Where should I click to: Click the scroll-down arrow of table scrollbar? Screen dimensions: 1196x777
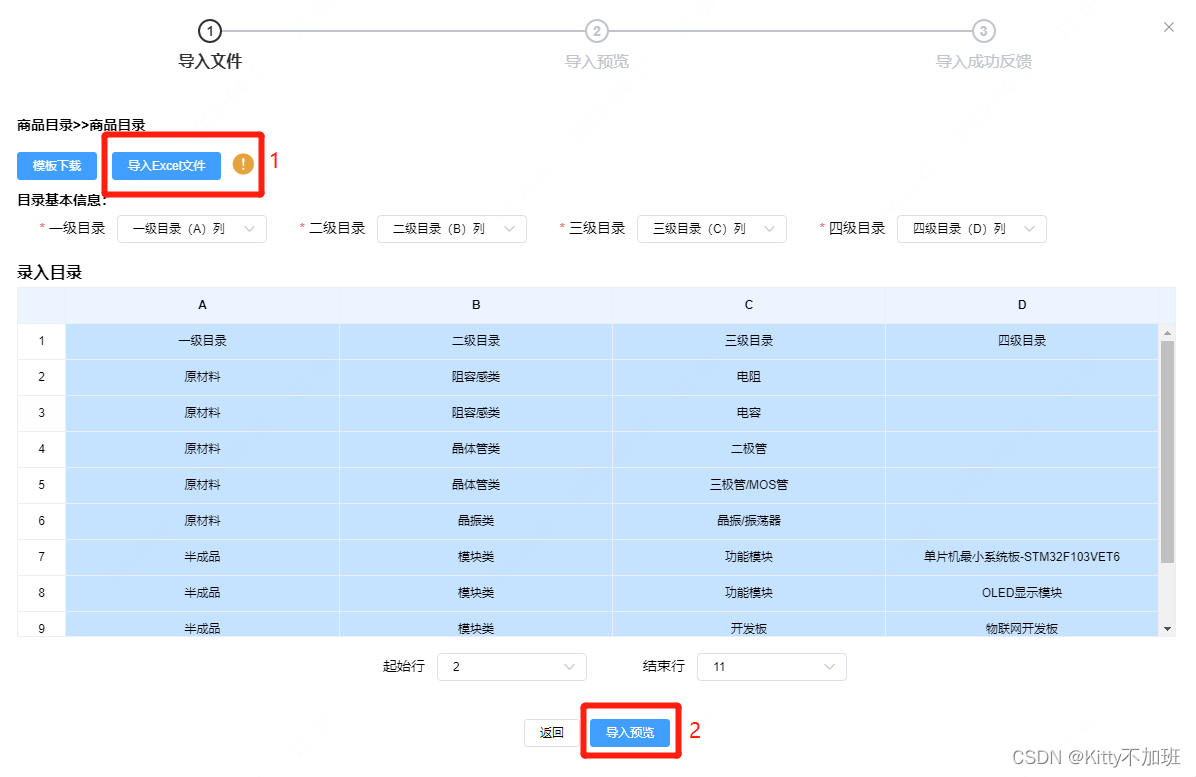(x=1167, y=629)
